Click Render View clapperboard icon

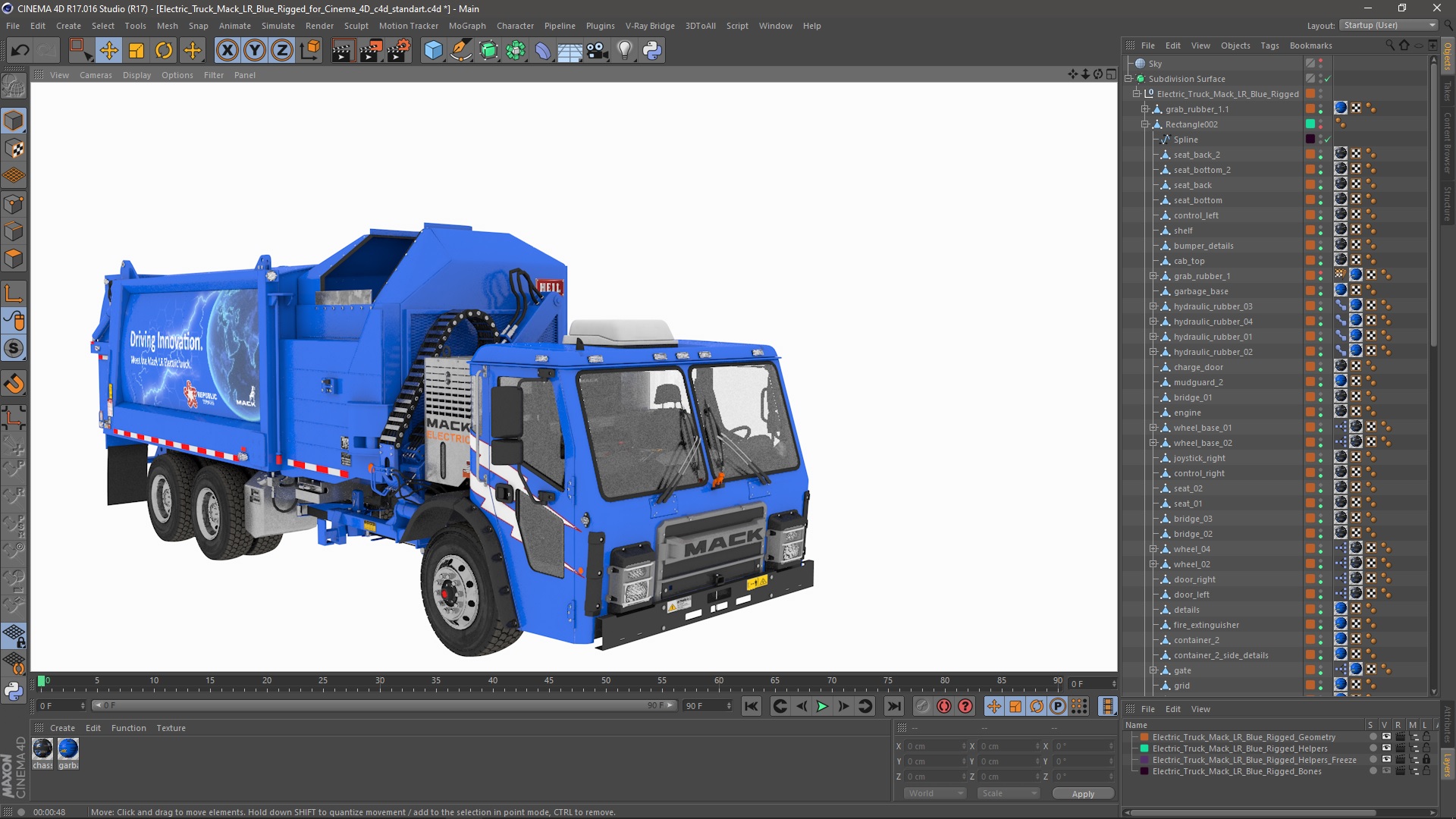point(343,51)
